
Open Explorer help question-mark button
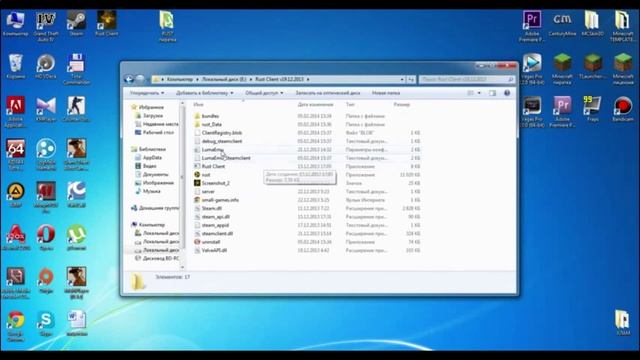click(x=507, y=93)
